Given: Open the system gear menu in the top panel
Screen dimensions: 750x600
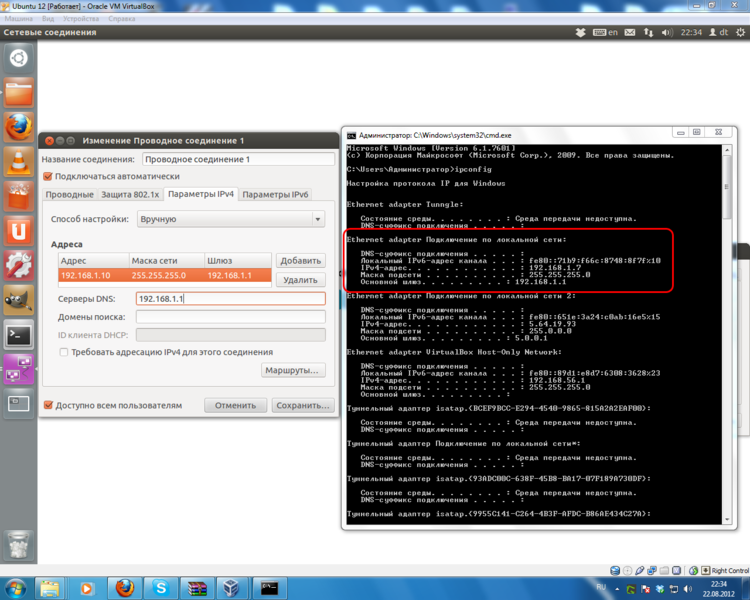Looking at the screenshot, I should pos(738,32).
